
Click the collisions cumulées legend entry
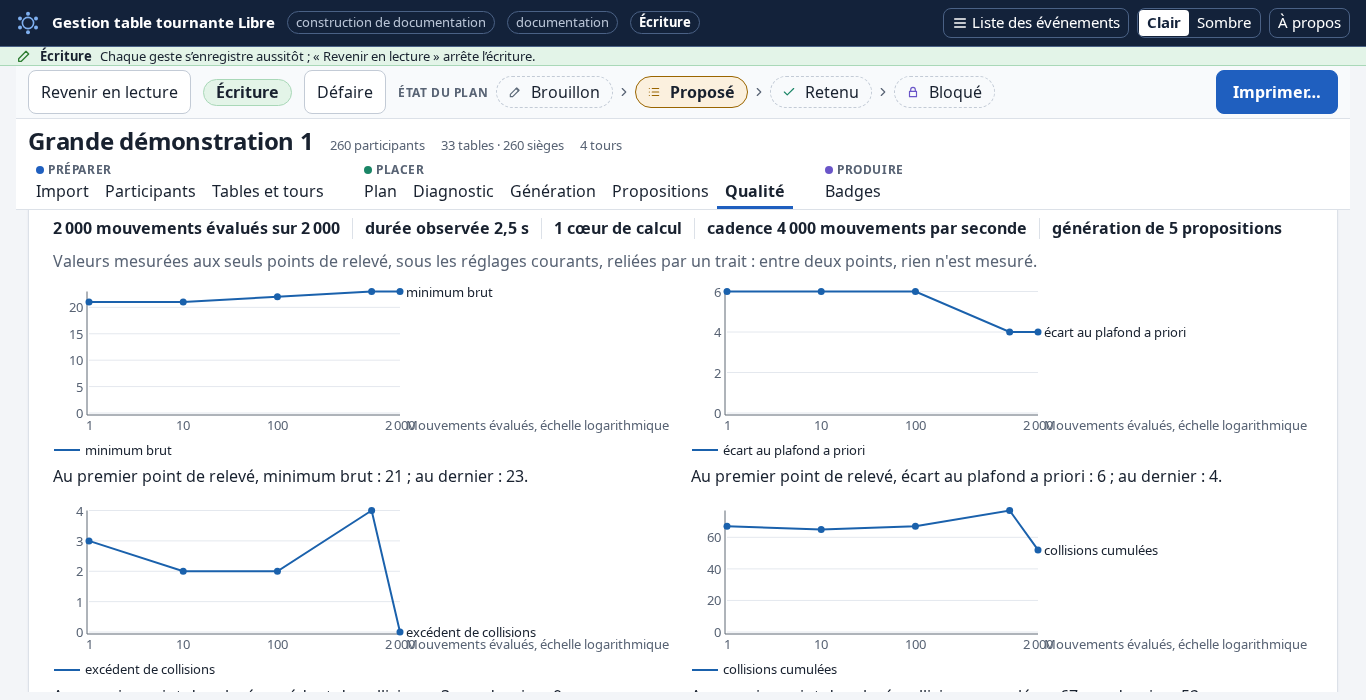[765, 669]
